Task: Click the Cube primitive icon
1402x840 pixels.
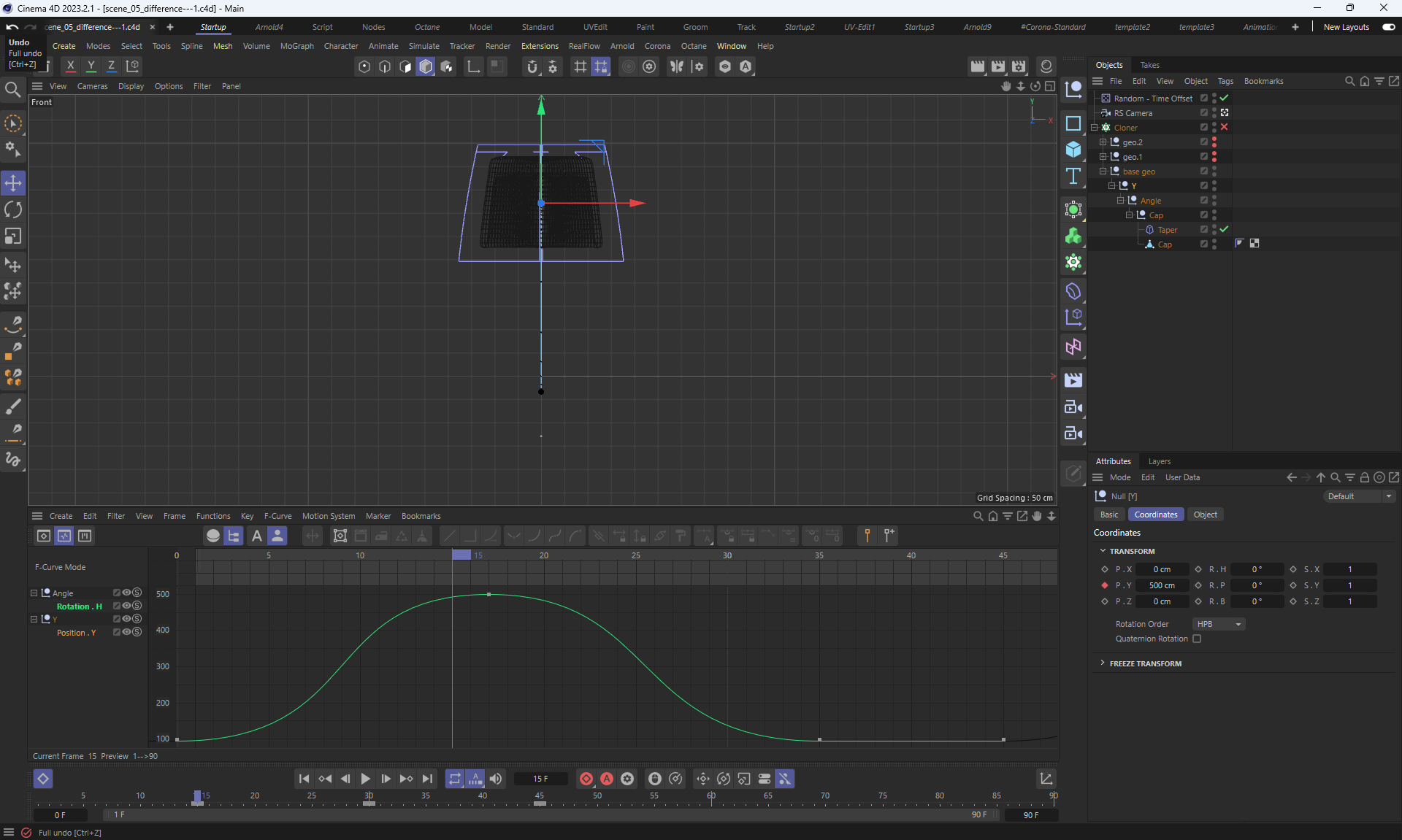Action: [x=1073, y=150]
